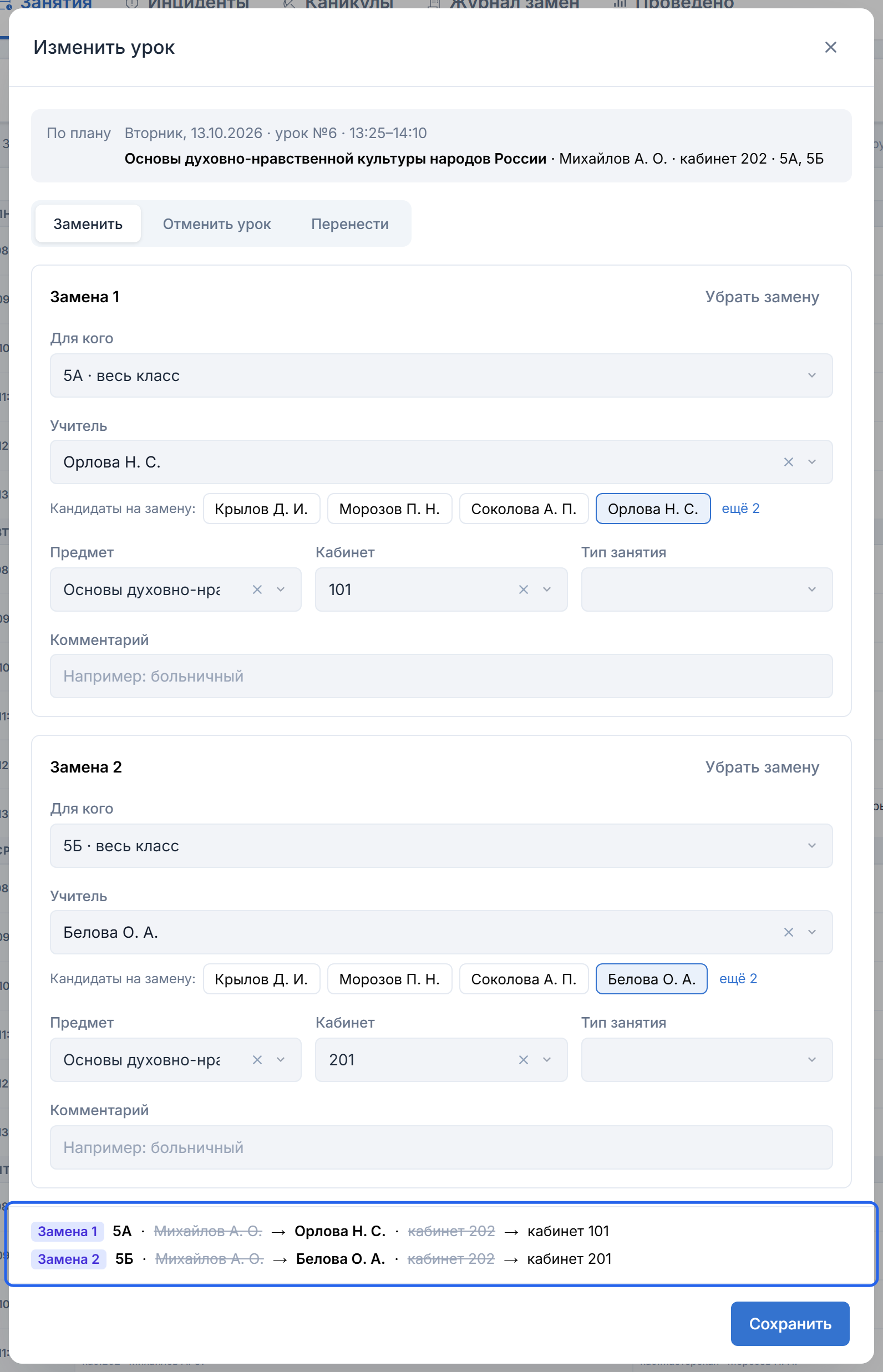Image resolution: width=883 pixels, height=1372 pixels.
Task: Clear teacher Орлова Н. С. selection
Action: [788, 462]
